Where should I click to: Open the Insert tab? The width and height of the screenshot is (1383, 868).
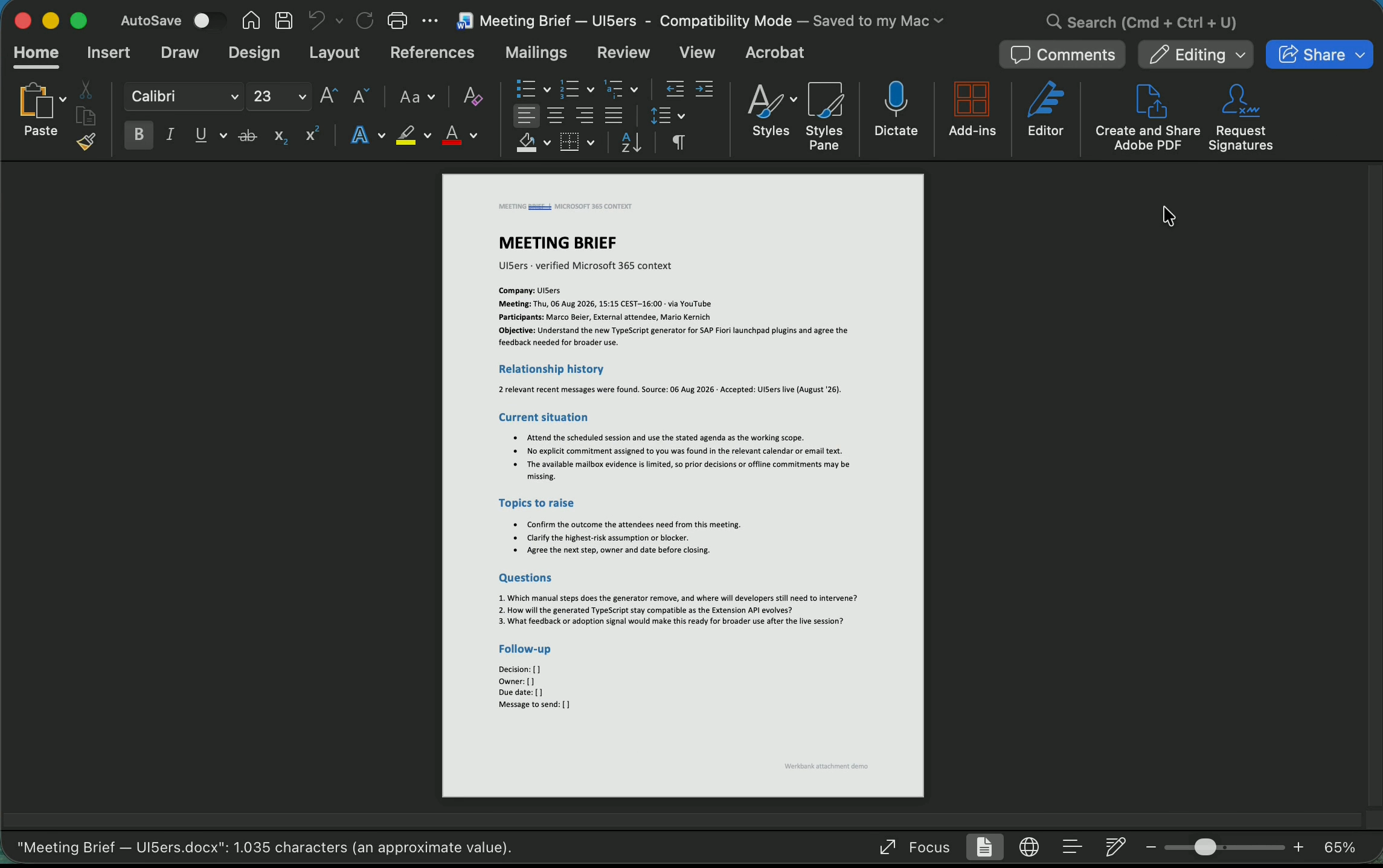[x=109, y=53]
